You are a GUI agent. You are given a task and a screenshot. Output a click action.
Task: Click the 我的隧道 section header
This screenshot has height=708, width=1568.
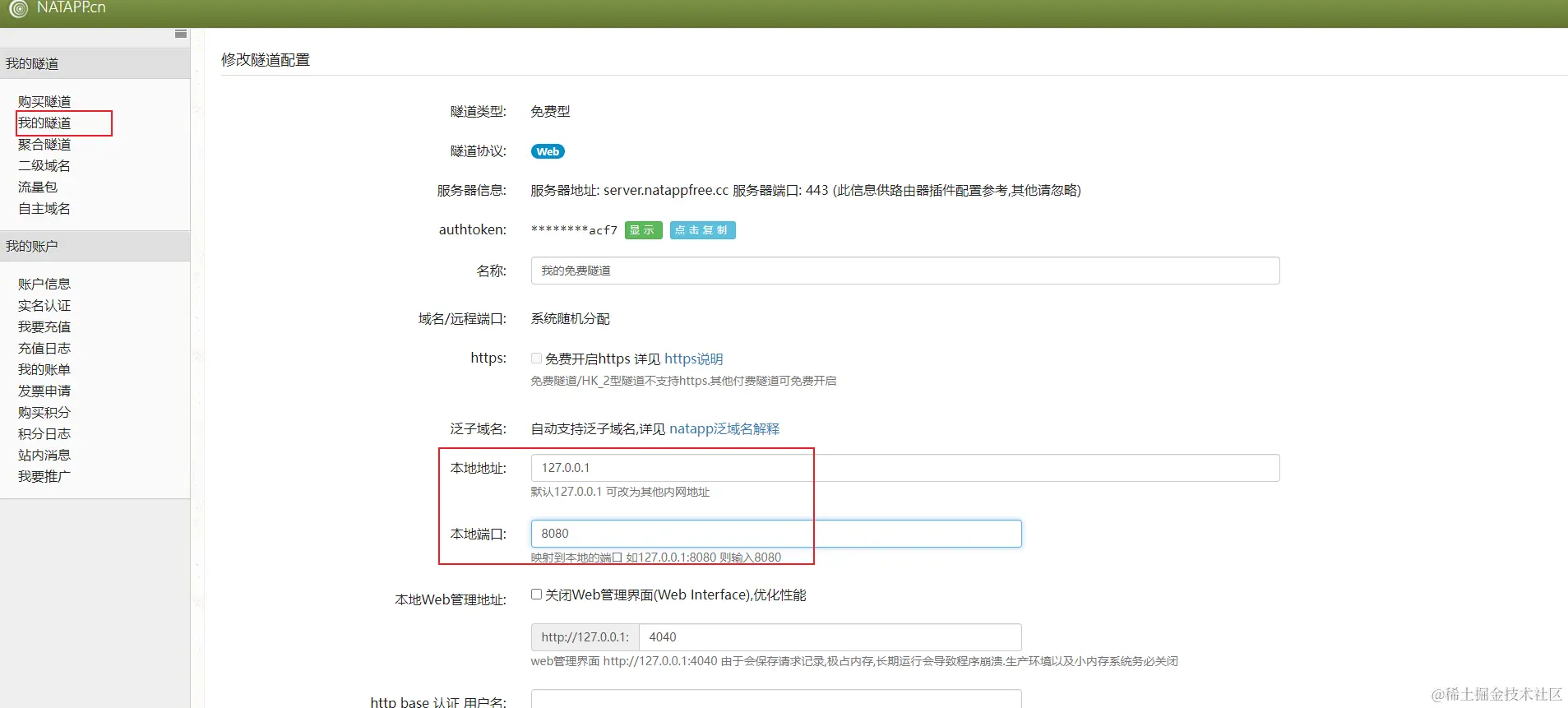coord(95,63)
